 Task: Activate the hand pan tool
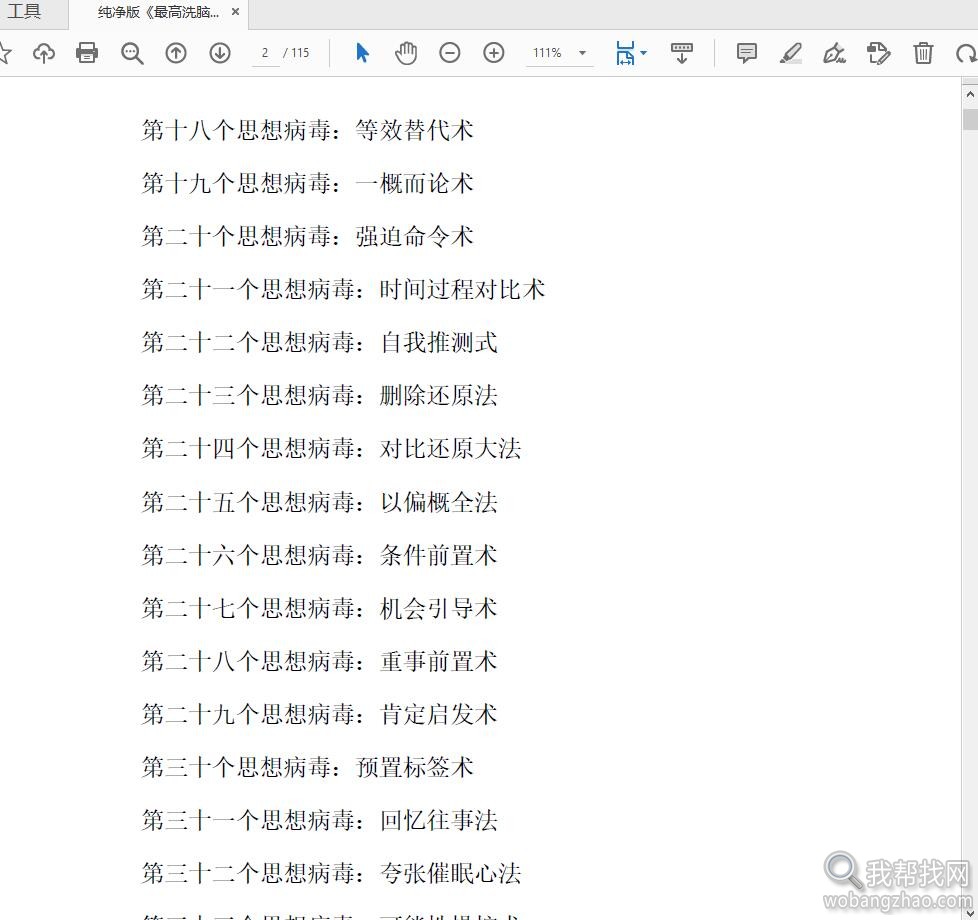click(x=406, y=53)
